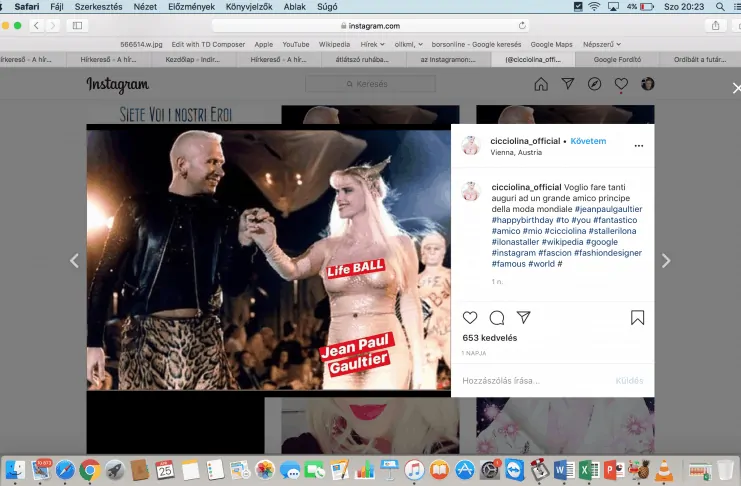The height and width of the screenshot is (486, 741).
Task: Click the battery status icon in menu bar
Action: tap(646, 7)
